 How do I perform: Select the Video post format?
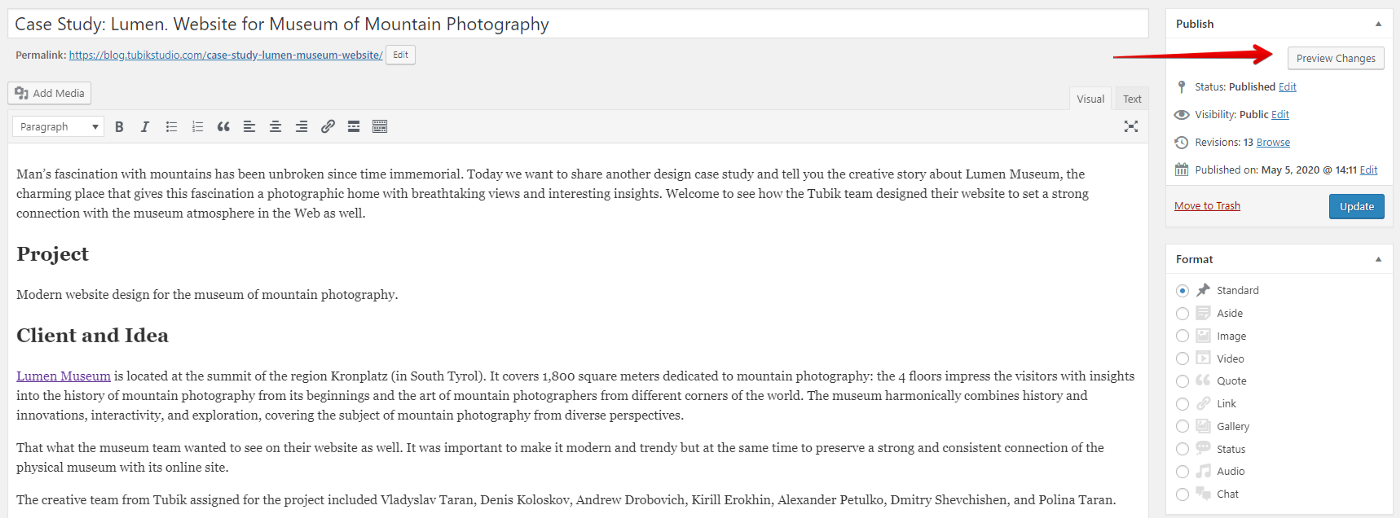[x=1183, y=358]
